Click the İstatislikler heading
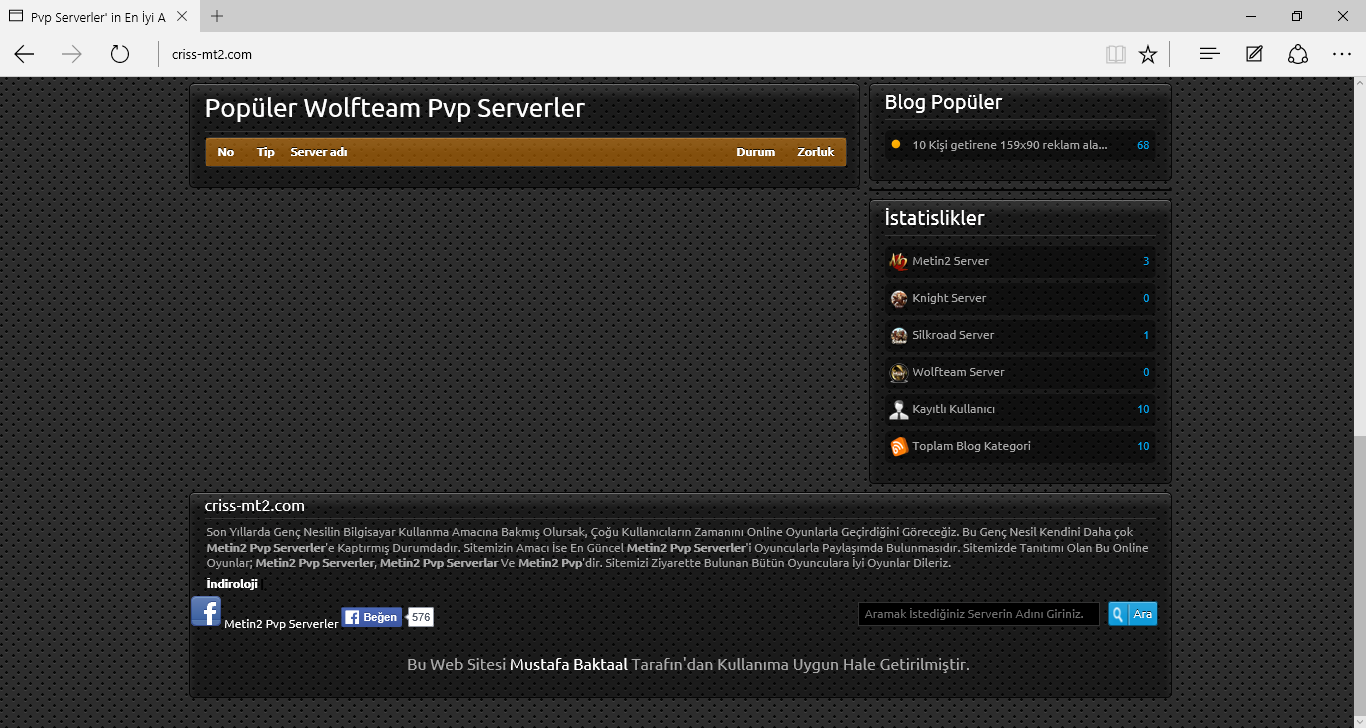The height and width of the screenshot is (728, 1366). [934, 218]
